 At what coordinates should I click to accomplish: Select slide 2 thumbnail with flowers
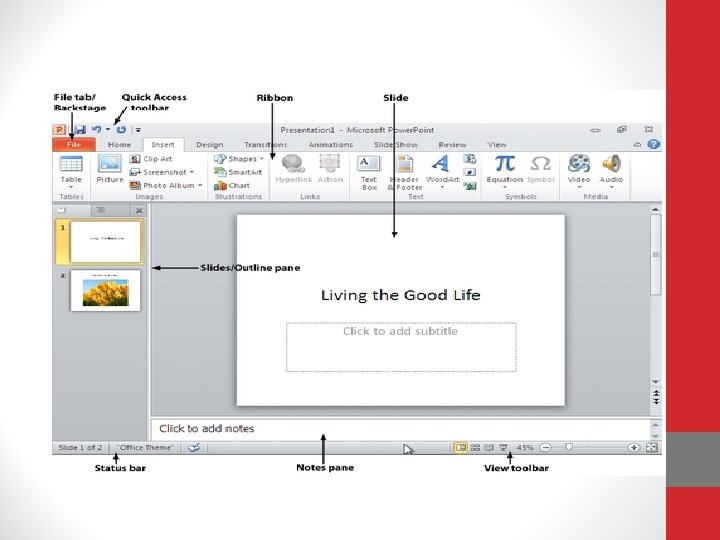click(105, 290)
